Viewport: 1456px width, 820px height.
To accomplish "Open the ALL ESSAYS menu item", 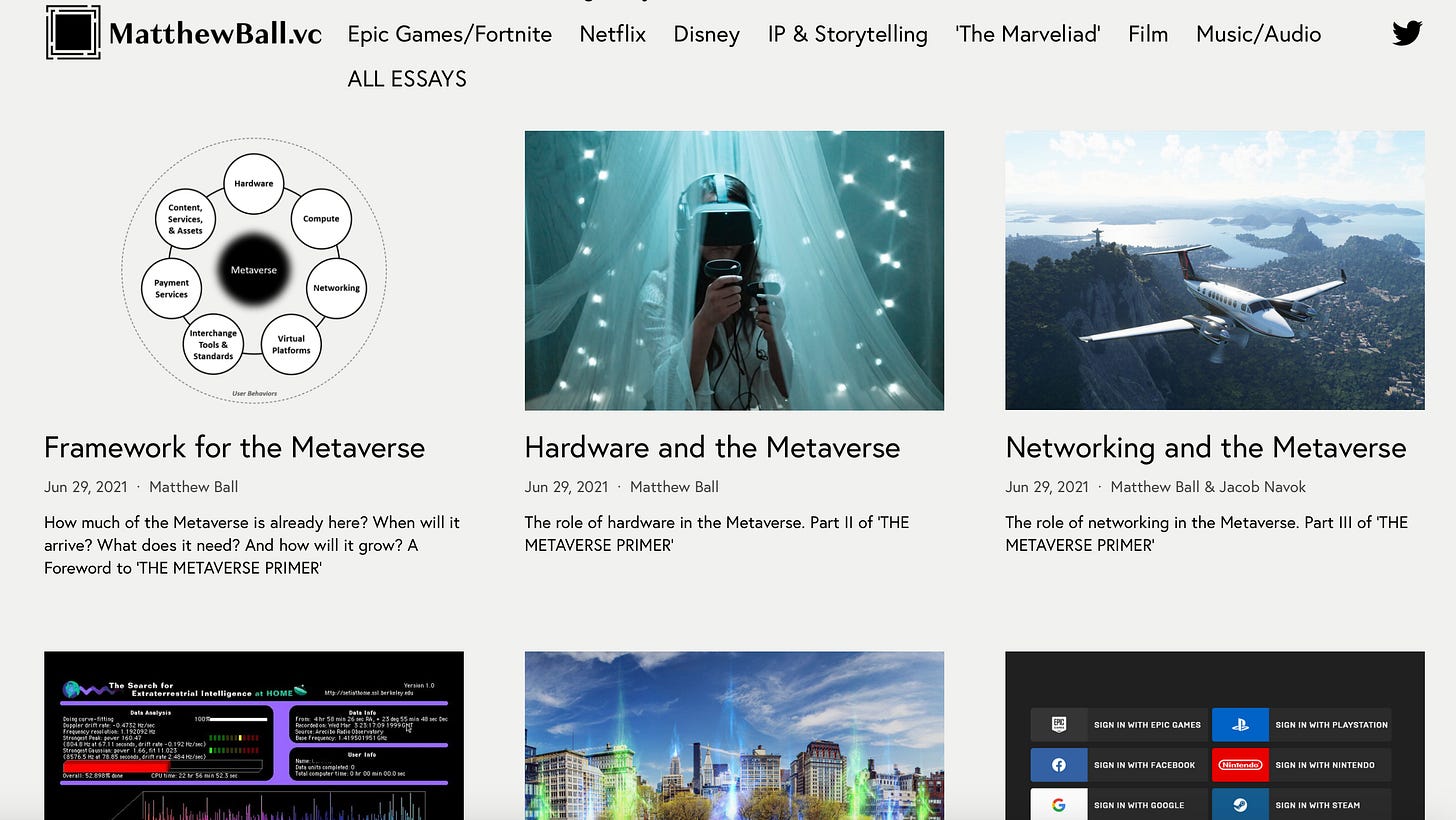I will coord(407,78).
